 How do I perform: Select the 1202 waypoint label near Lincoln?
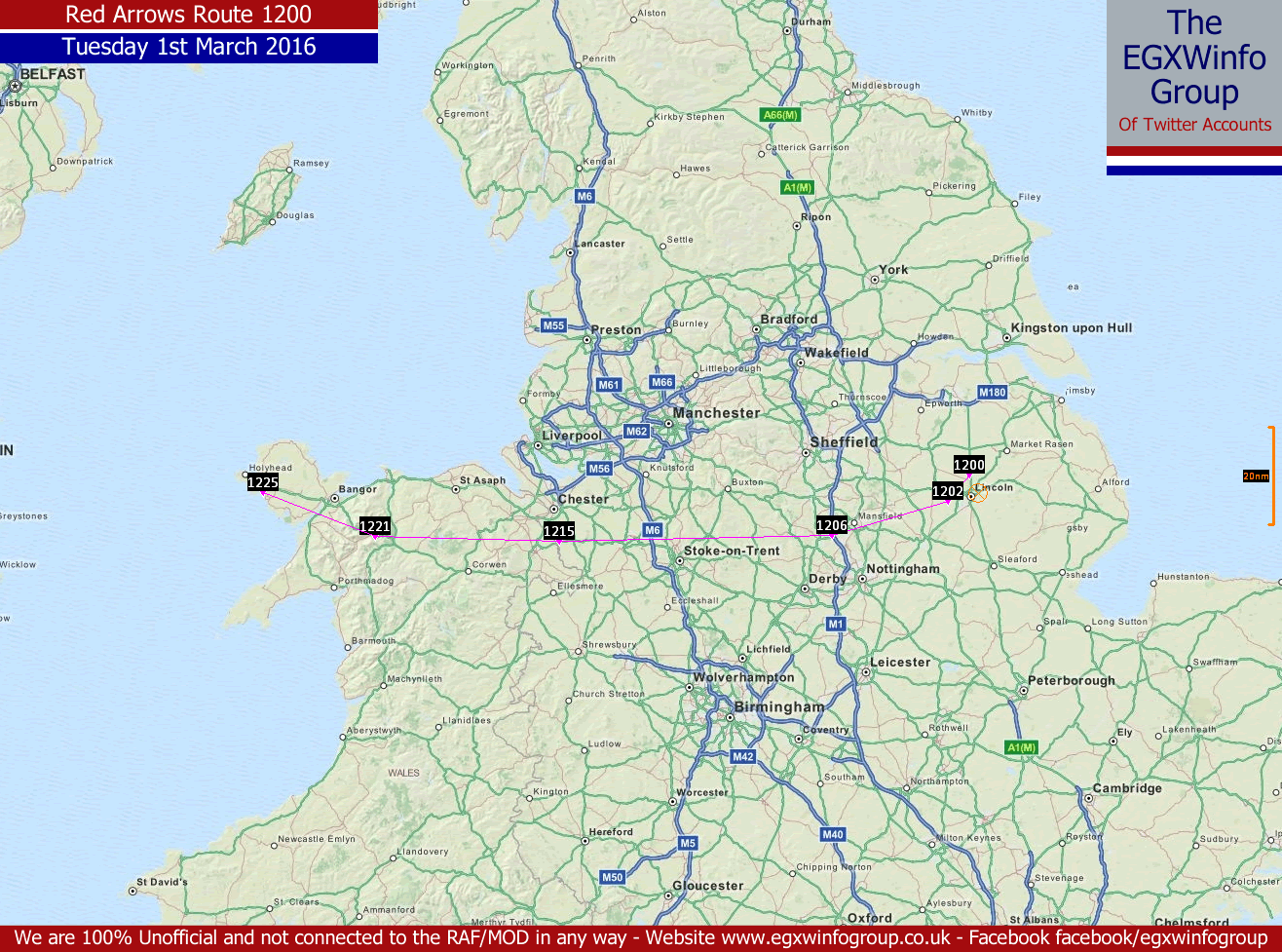(948, 491)
